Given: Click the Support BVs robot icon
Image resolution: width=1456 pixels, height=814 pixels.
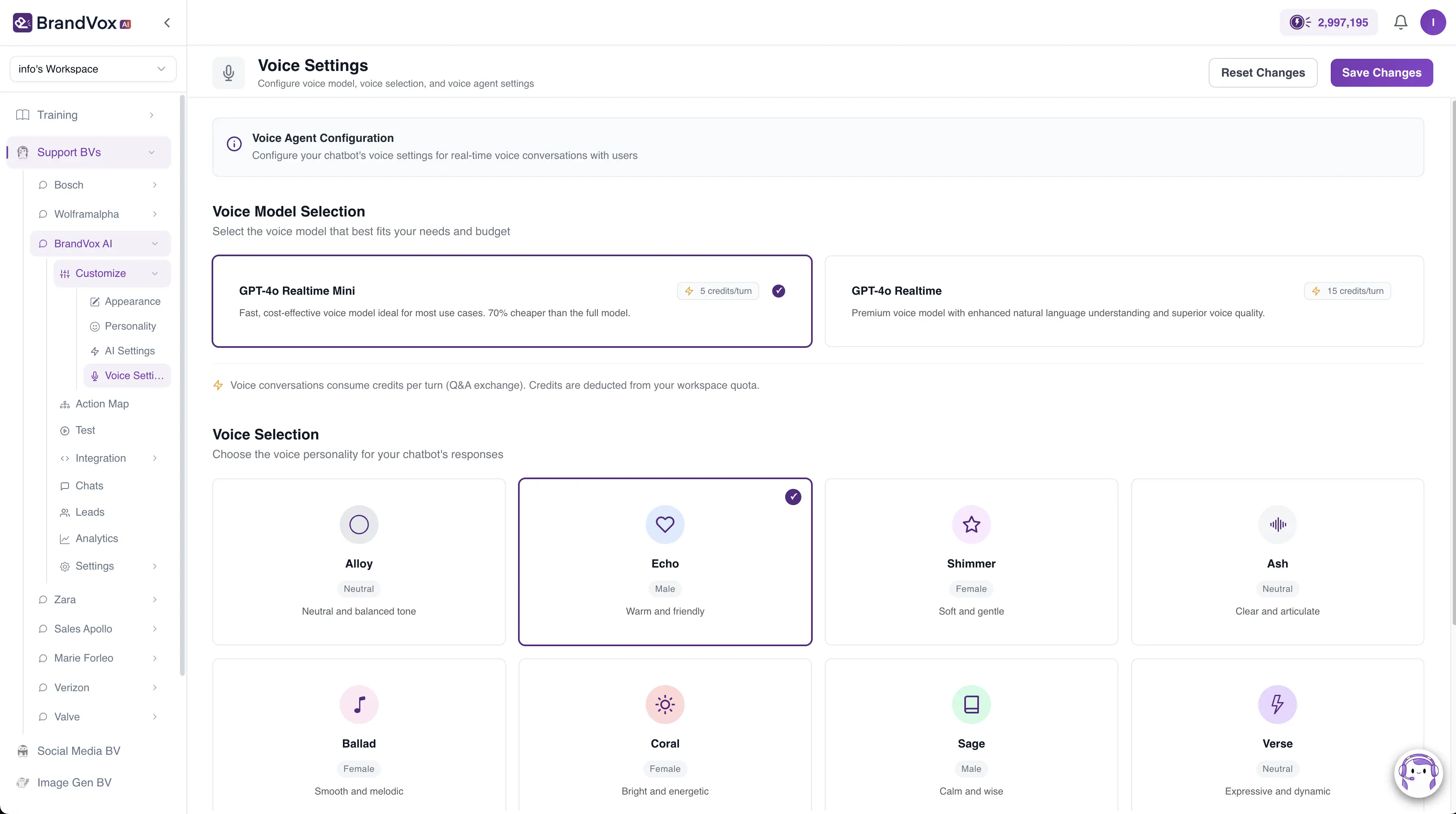Looking at the screenshot, I should tap(23, 152).
